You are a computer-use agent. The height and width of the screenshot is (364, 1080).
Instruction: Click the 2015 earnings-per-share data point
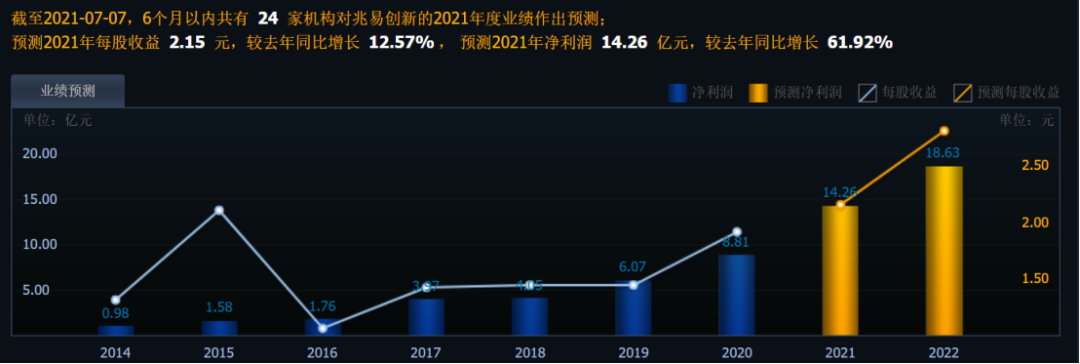pyautogui.click(x=219, y=210)
